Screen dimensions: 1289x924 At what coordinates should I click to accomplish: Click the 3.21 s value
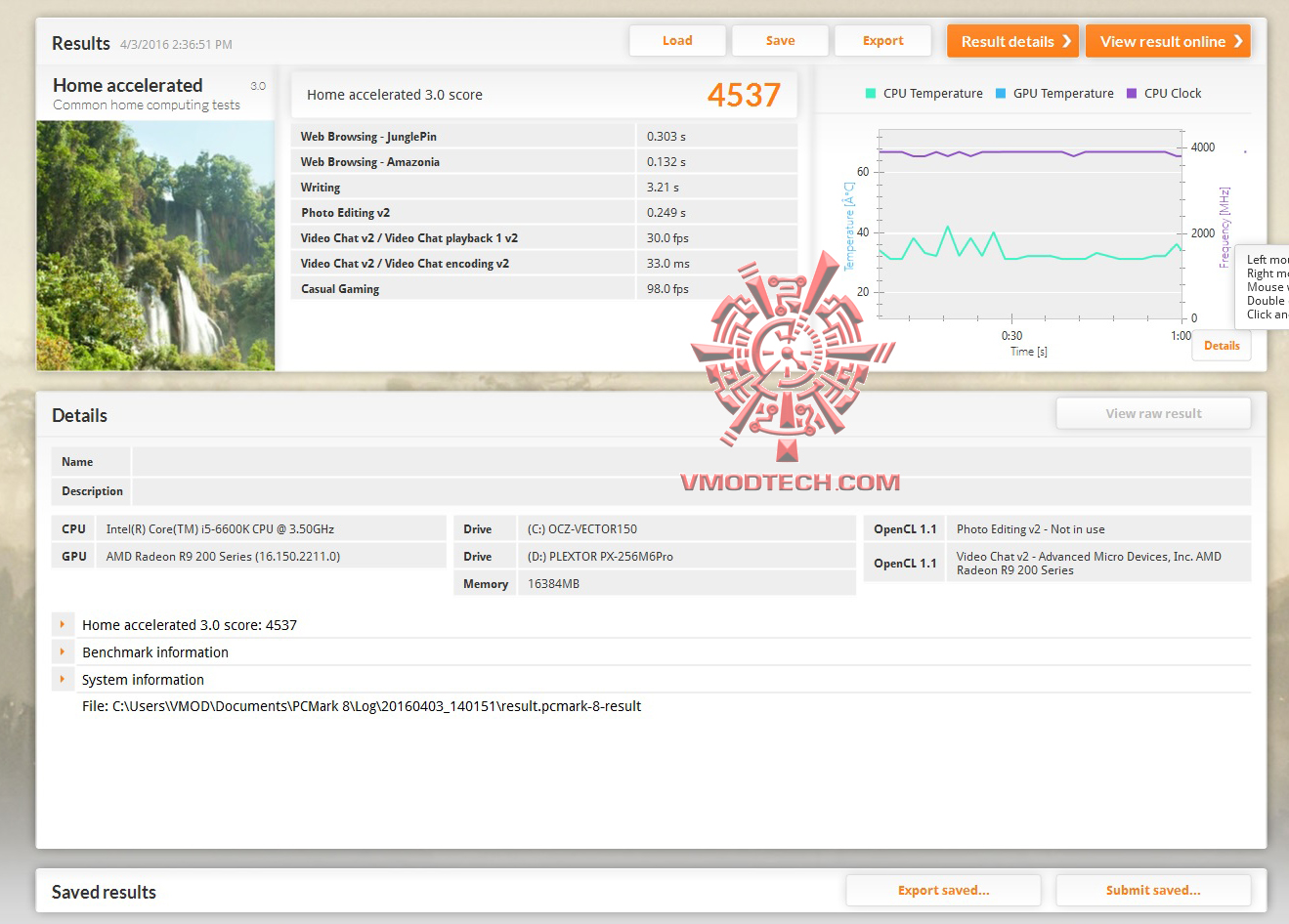coord(663,188)
